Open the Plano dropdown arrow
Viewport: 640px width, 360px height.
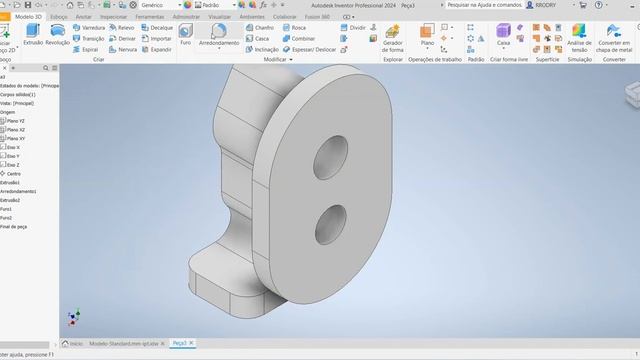(427, 49)
